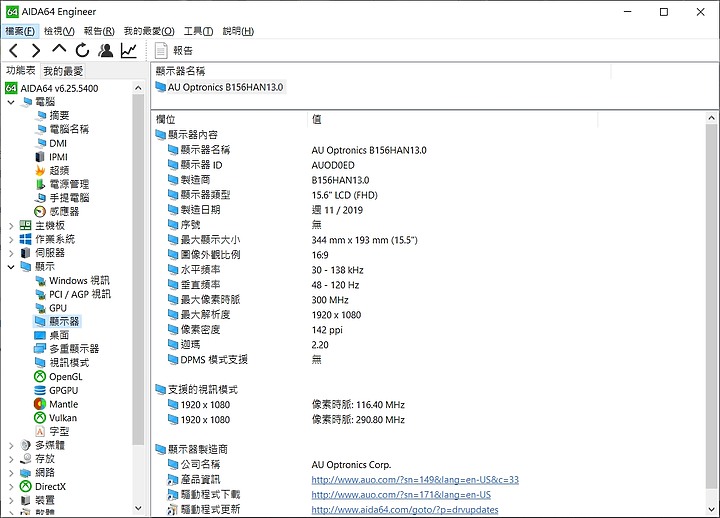Open the aida64.com drvupdates link
Screen dimensions: 720x518
405,510
